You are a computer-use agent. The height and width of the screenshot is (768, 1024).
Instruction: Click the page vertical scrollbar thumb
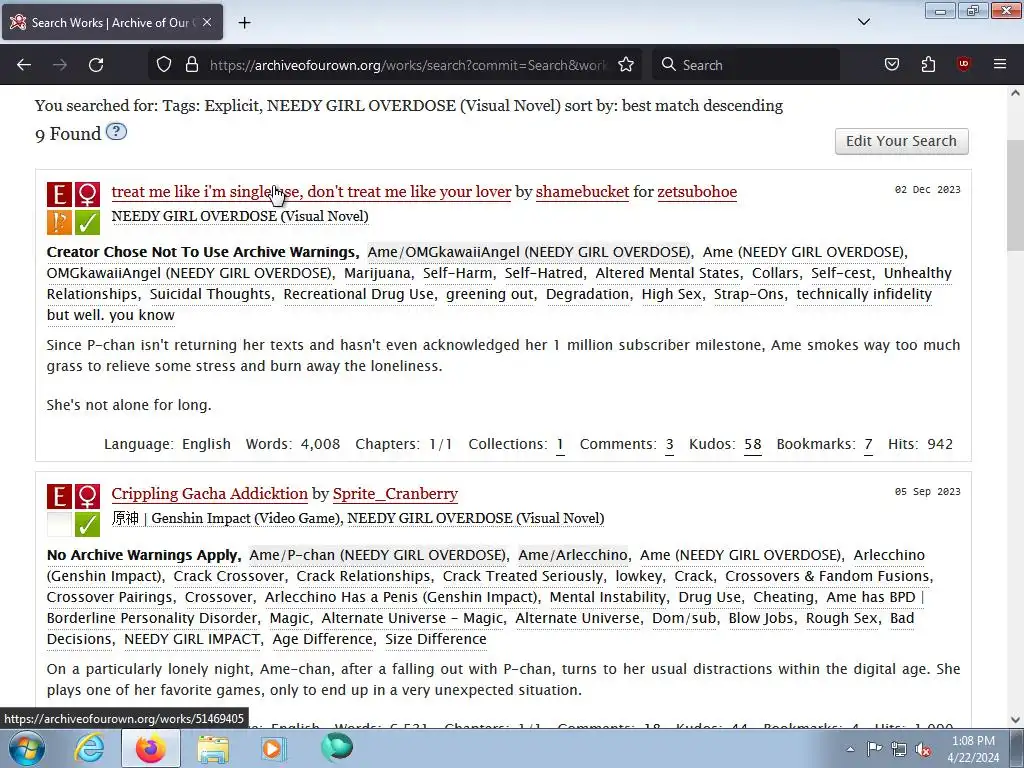[x=1016, y=195]
